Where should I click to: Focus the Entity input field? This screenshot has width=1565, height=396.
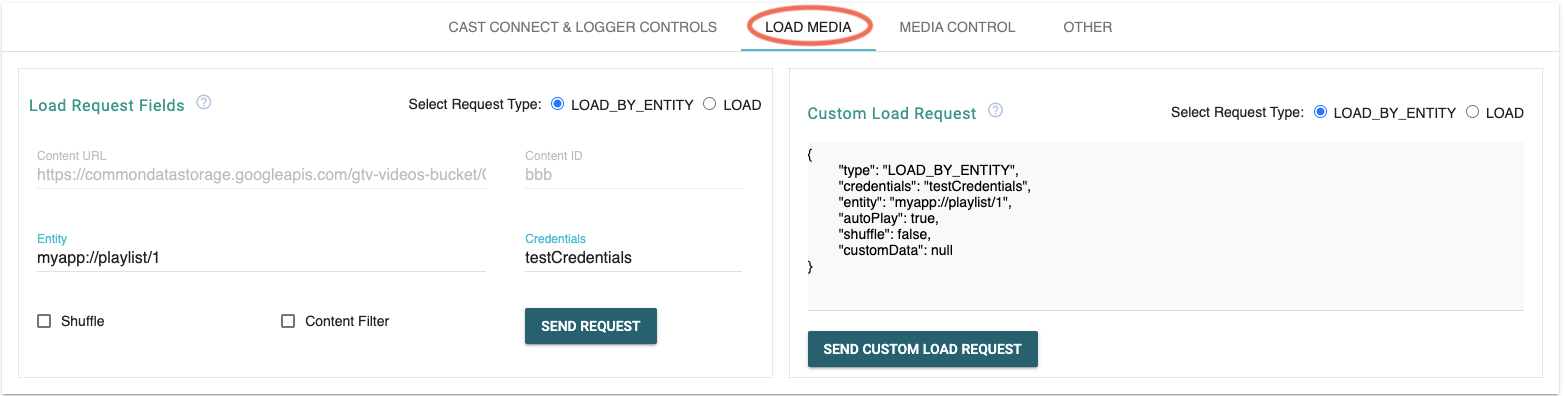(261, 258)
